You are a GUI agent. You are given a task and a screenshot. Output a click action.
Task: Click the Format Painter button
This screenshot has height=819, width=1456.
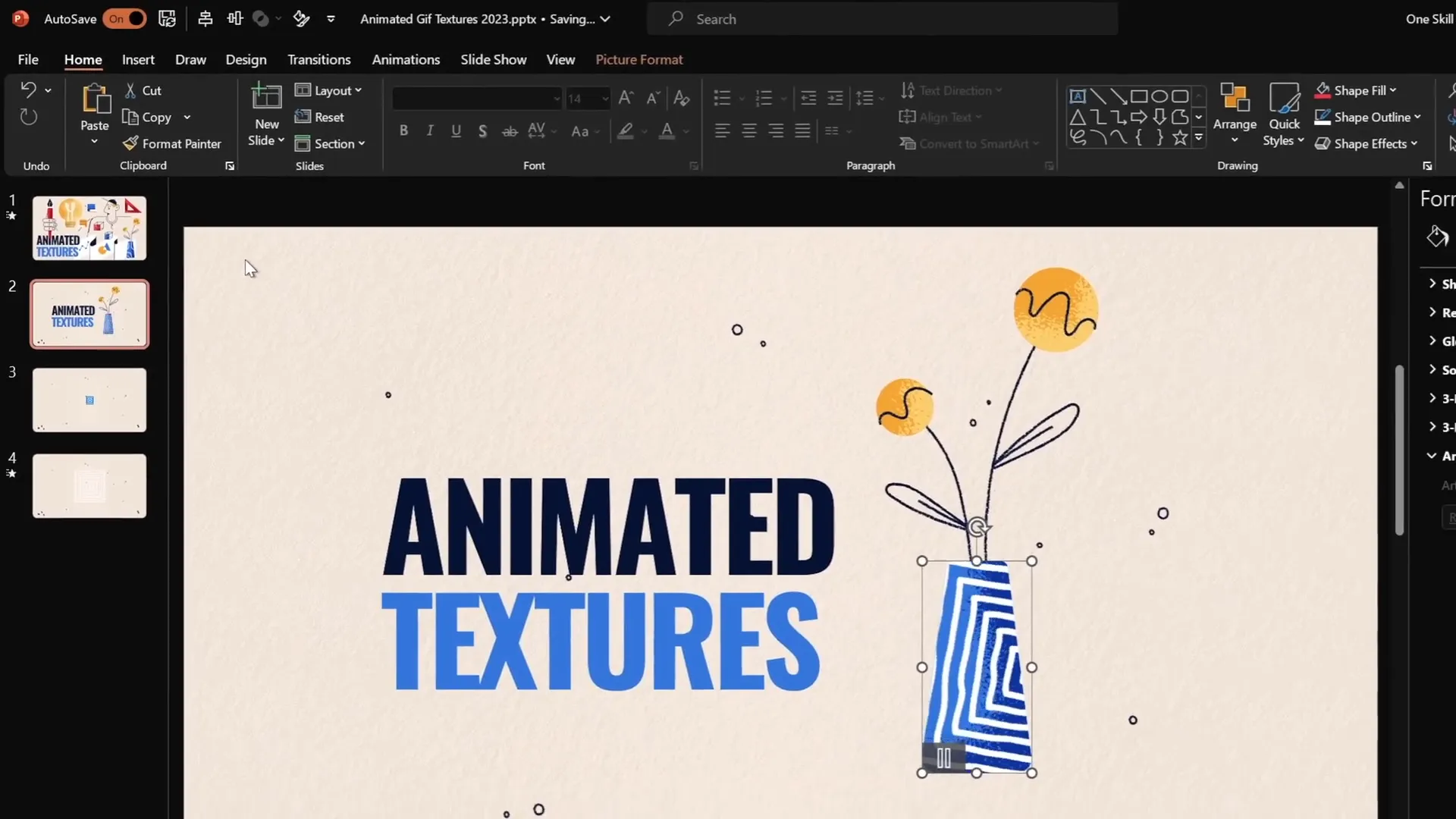click(172, 143)
